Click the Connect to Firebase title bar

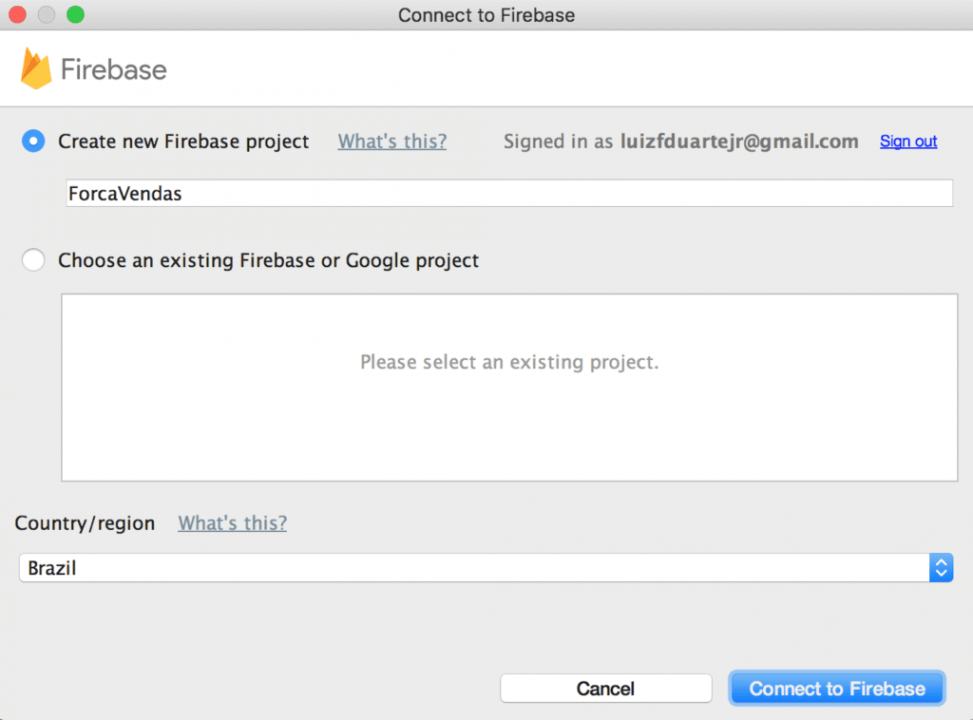point(486,15)
